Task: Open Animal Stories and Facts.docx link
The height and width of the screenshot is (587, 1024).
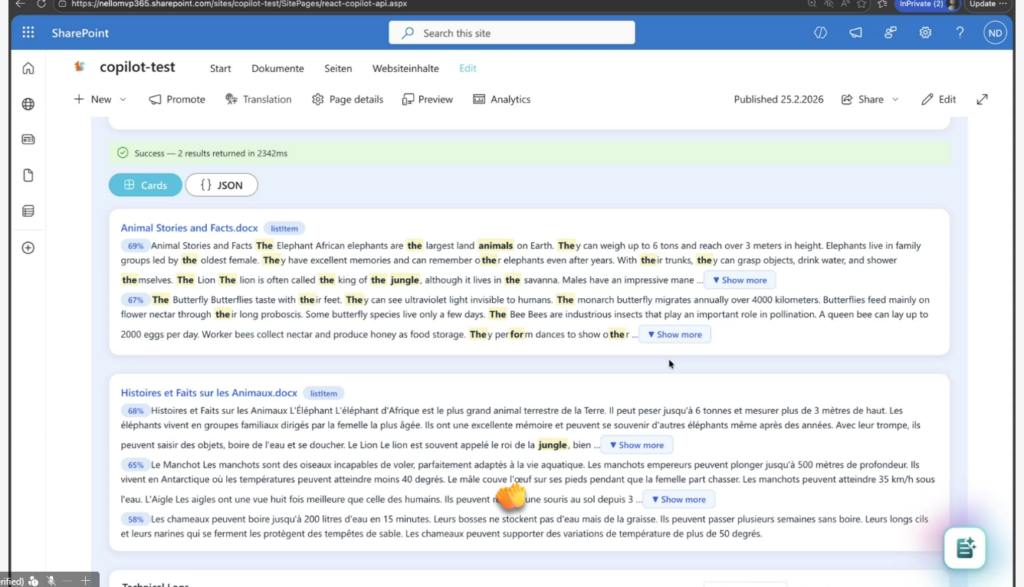Action: tap(189, 228)
